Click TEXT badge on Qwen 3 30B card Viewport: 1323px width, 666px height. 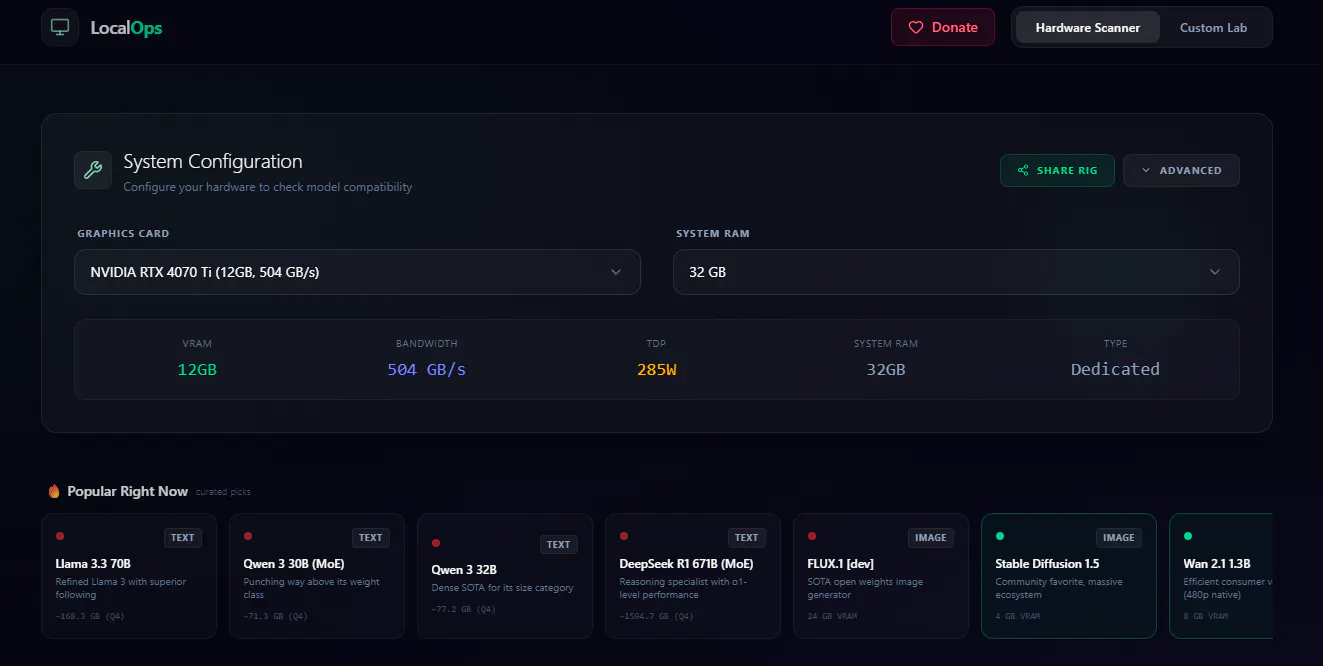click(371, 538)
